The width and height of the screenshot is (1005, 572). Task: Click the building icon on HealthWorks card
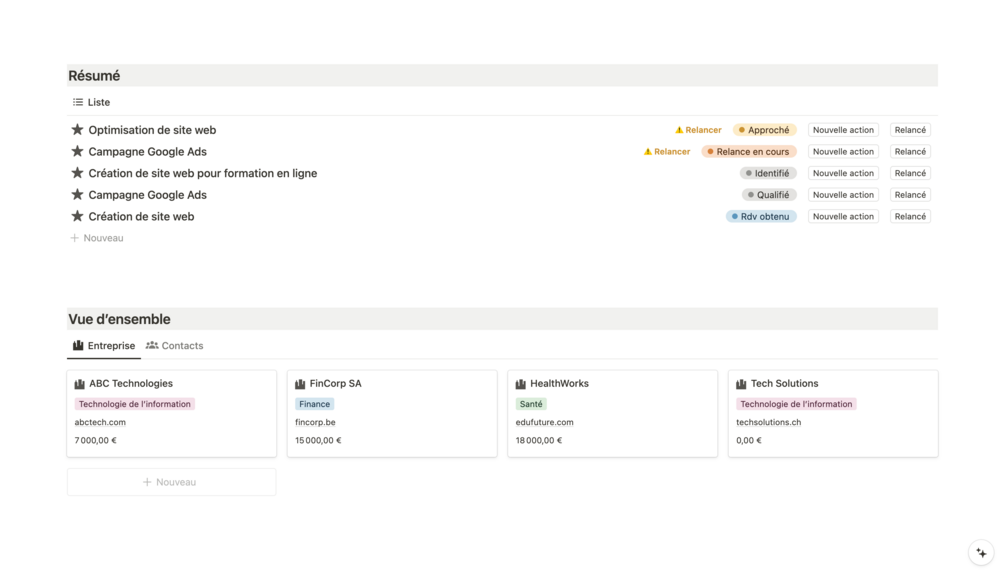[521, 384]
